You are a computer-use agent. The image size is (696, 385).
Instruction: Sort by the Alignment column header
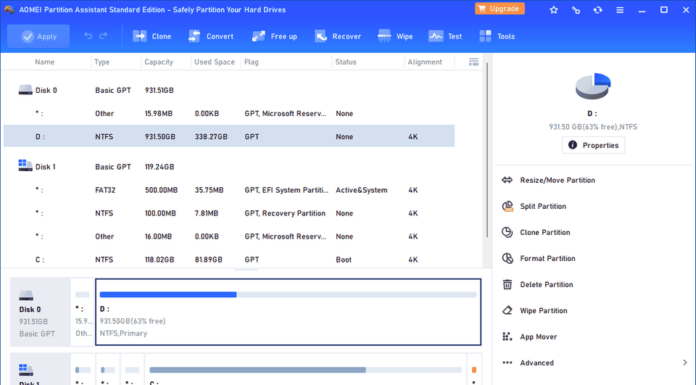coord(425,62)
